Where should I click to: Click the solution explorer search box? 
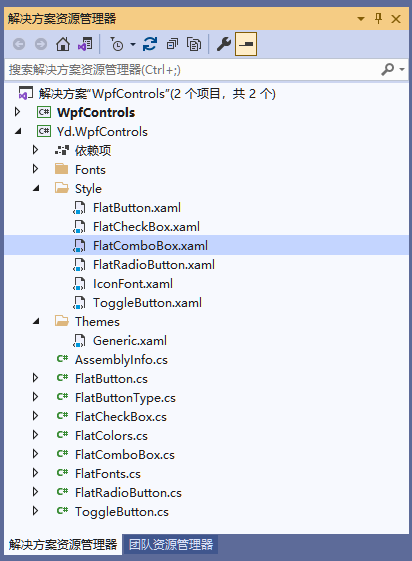193,69
